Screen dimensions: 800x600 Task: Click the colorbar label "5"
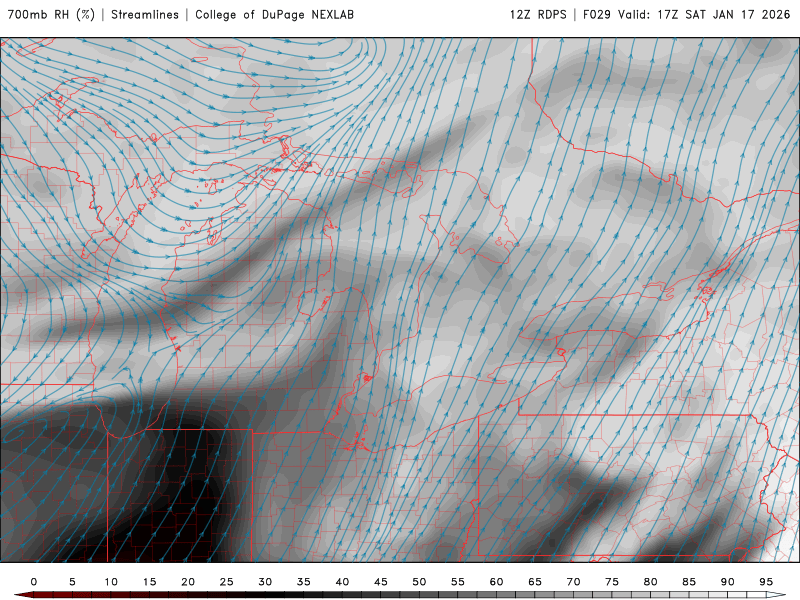(72, 582)
